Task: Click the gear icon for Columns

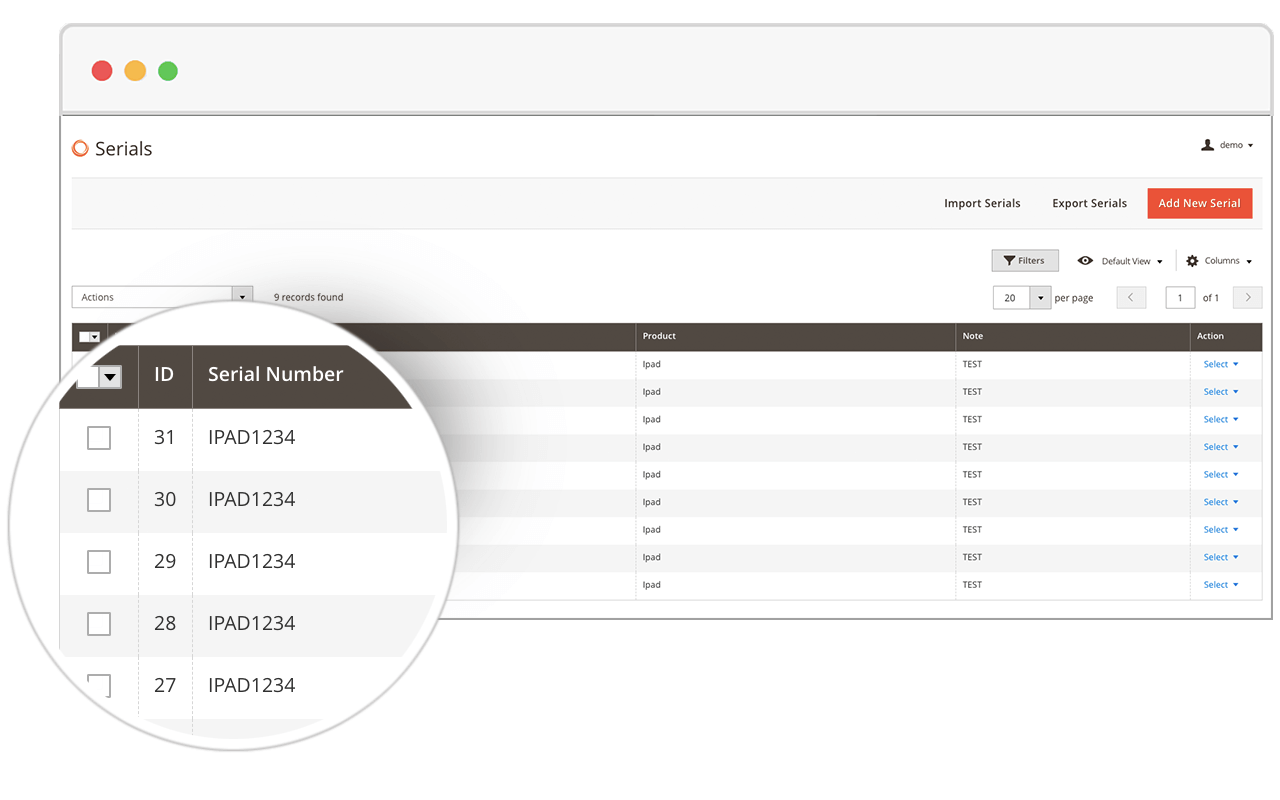Action: pos(1192,261)
